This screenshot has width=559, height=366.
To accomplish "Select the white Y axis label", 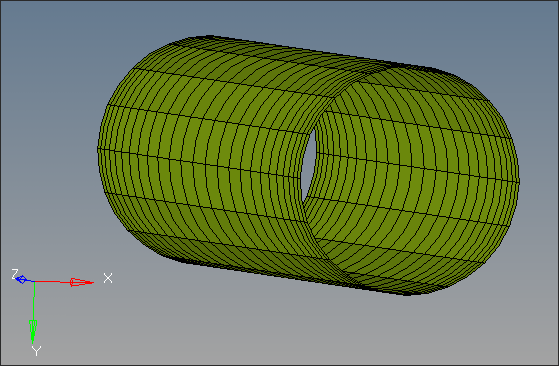I will point(36,351).
